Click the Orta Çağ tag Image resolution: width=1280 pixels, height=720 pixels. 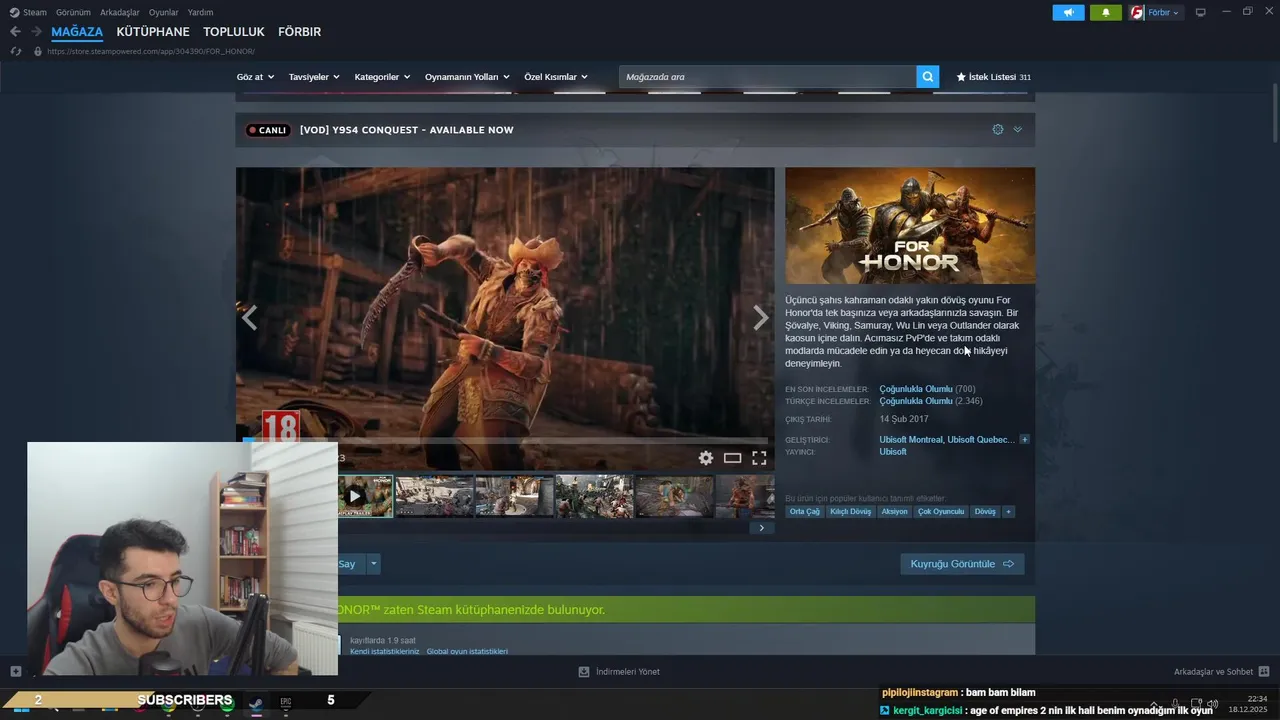(x=805, y=512)
